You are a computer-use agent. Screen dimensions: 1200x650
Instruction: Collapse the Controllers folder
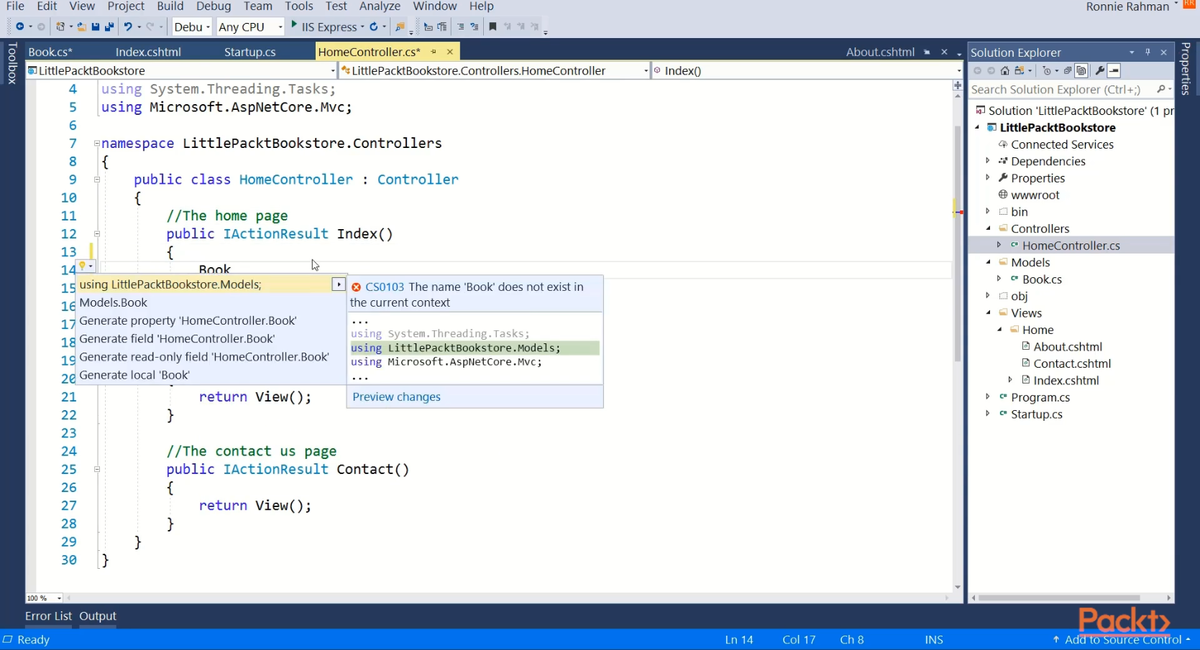tap(988, 229)
